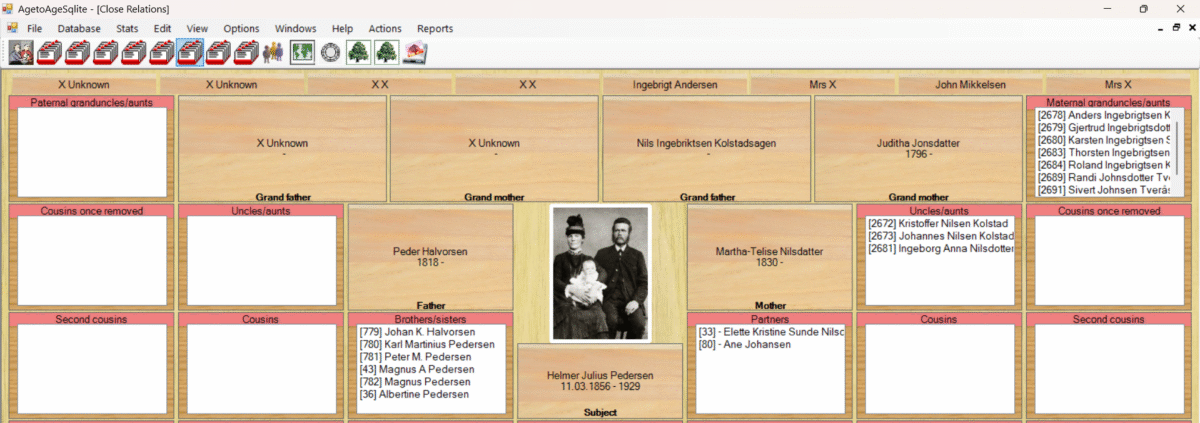Select sibling Karl Martinius Pedersen

[426, 344]
